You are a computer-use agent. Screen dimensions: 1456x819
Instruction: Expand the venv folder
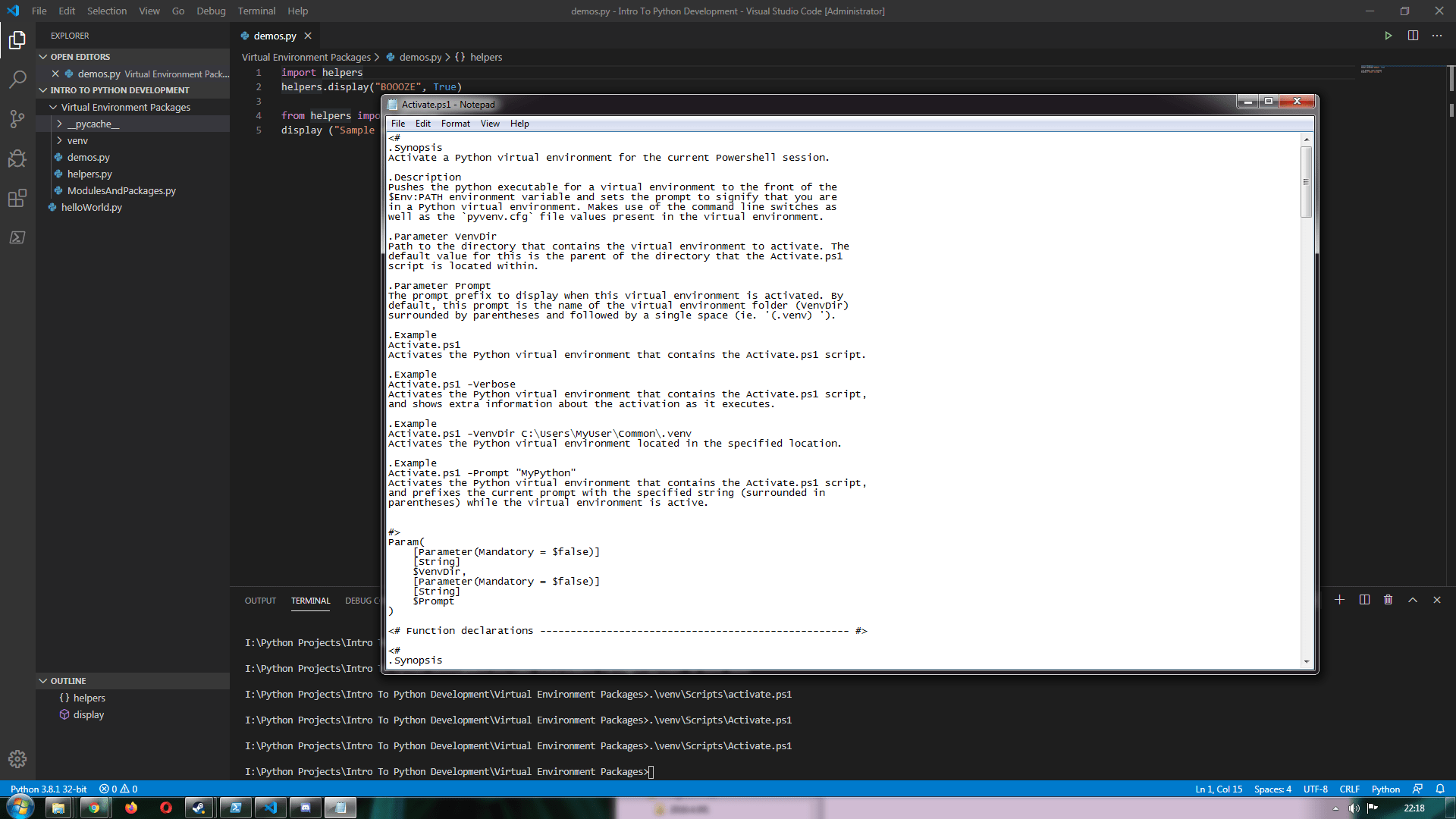click(59, 140)
